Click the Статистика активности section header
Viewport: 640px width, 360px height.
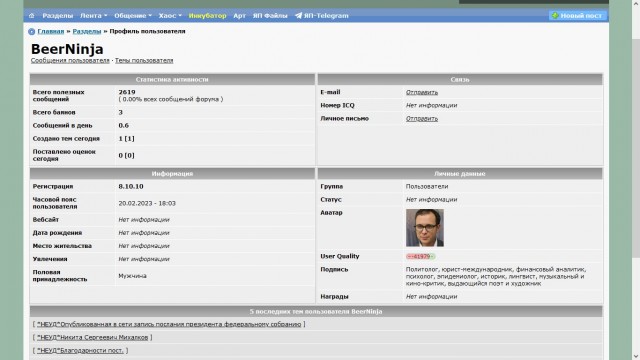pyautogui.click(x=172, y=79)
